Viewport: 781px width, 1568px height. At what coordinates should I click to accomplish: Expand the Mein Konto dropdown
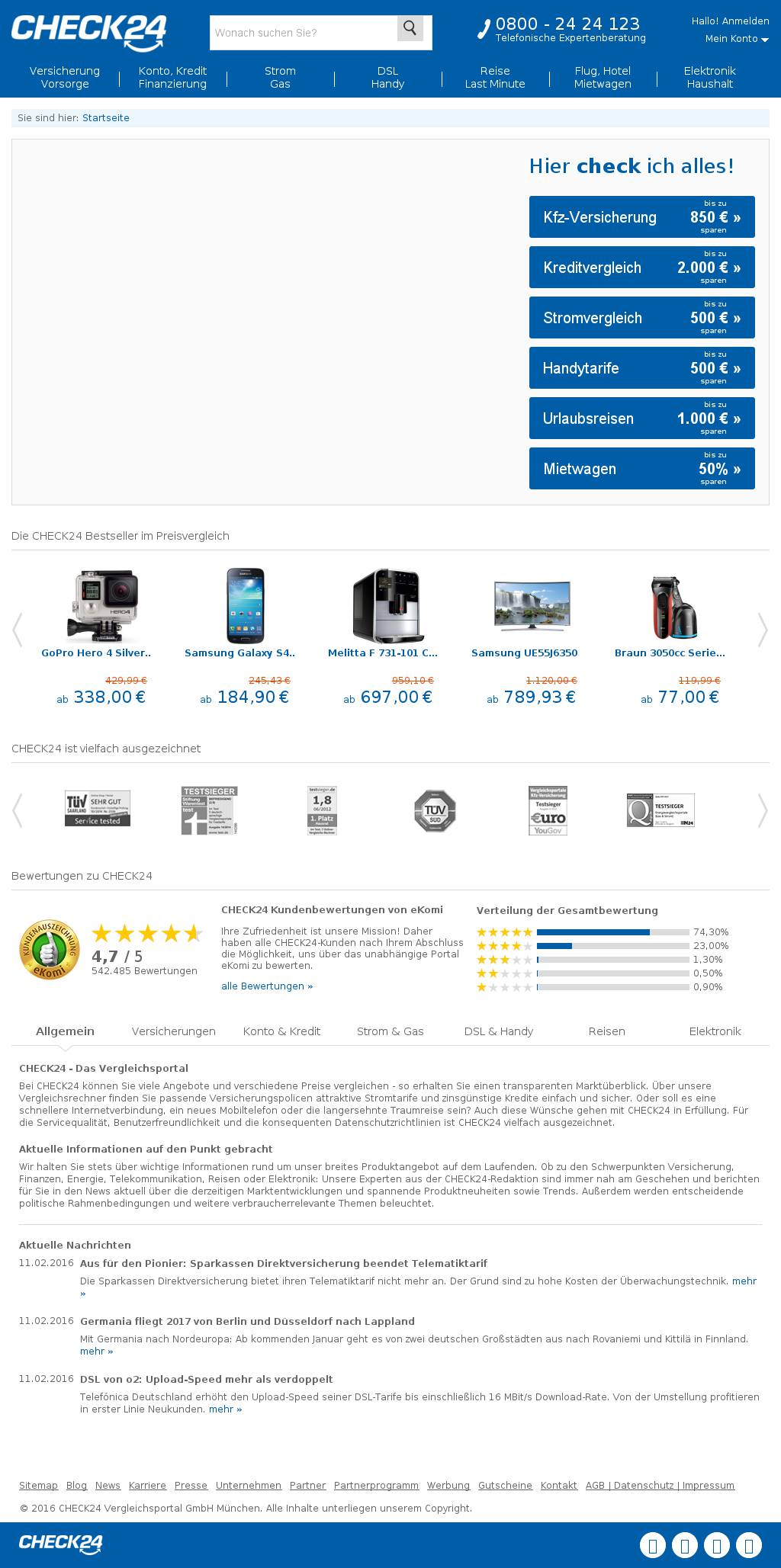[x=737, y=39]
